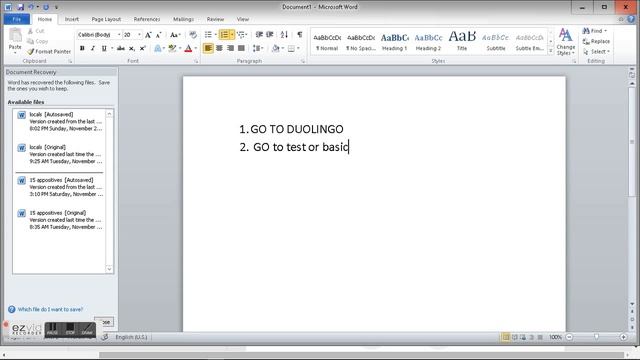
Task: Decrease the paragraph indent
Action: [259, 35]
